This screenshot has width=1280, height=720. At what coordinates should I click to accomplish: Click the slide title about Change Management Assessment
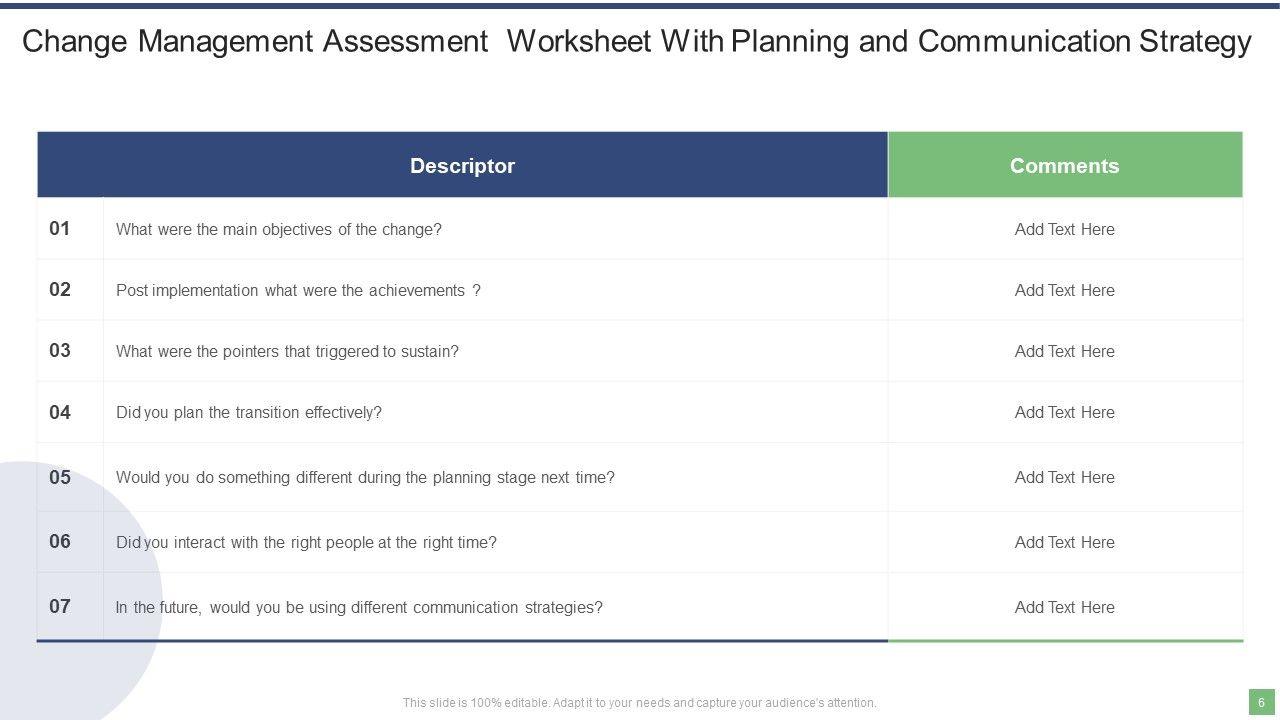pyautogui.click(x=636, y=42)
